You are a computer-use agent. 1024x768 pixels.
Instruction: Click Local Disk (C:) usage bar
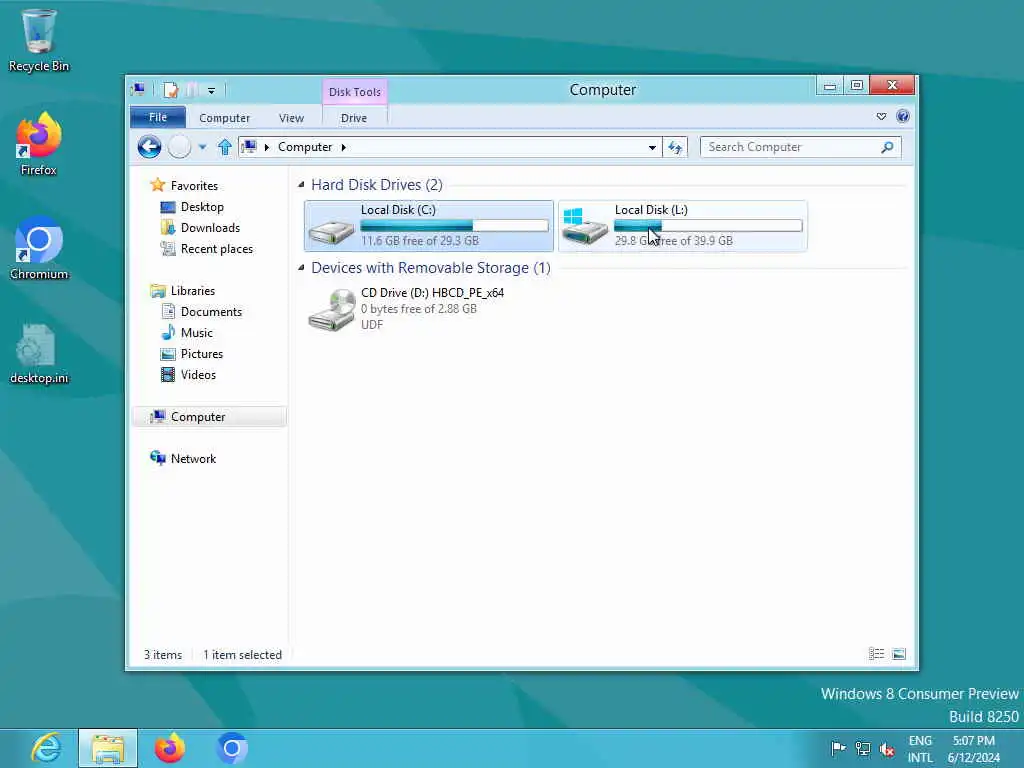[454, 225]
